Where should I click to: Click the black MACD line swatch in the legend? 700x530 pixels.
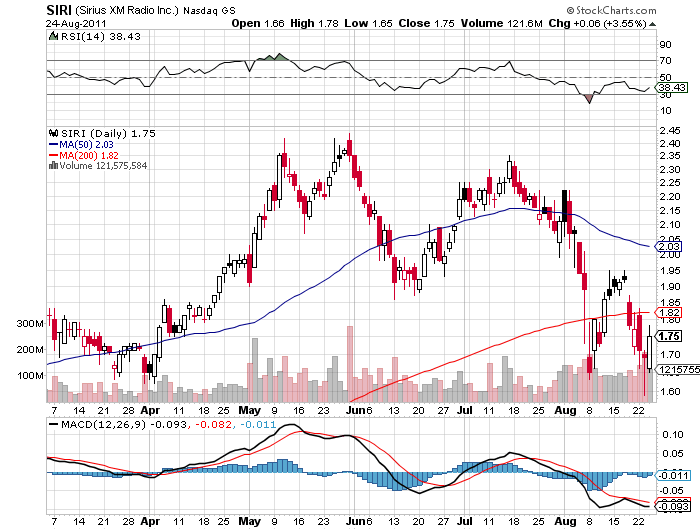tap(54, 424)
